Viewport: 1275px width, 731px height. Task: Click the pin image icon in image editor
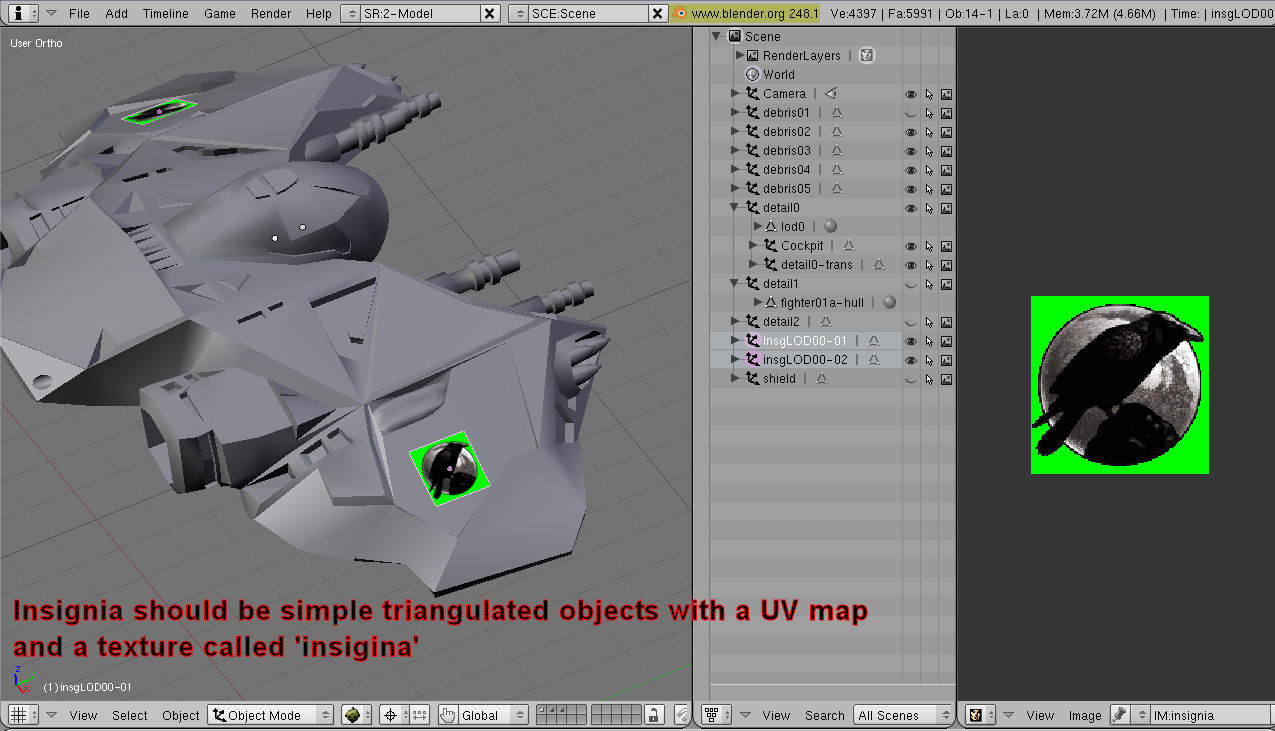coord(1119,715)
